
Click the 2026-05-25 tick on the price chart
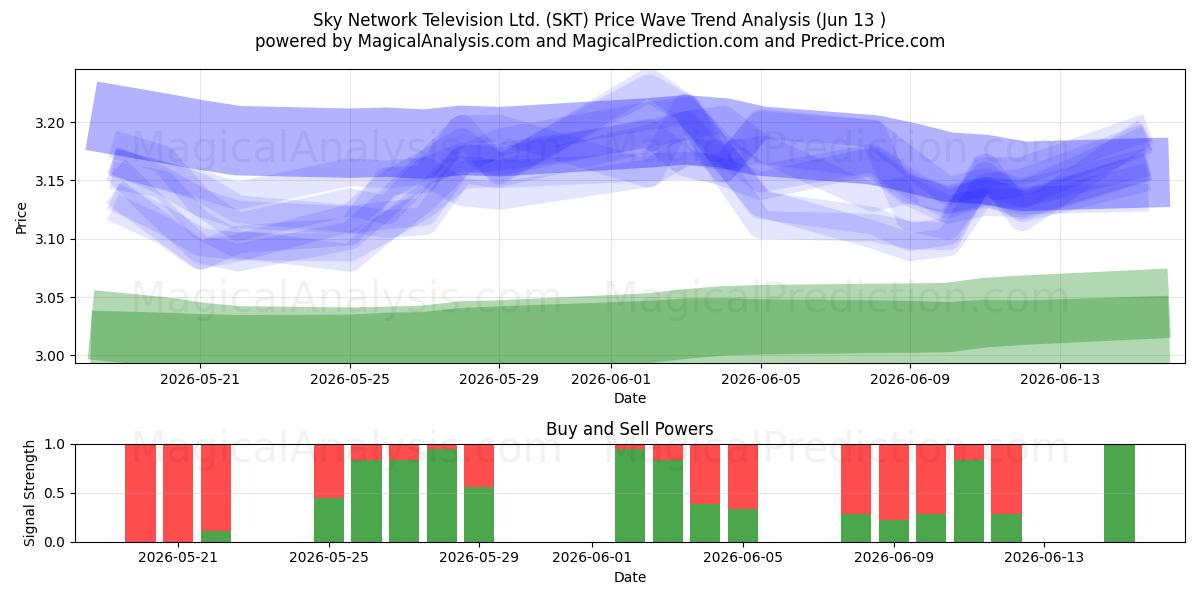350,379
